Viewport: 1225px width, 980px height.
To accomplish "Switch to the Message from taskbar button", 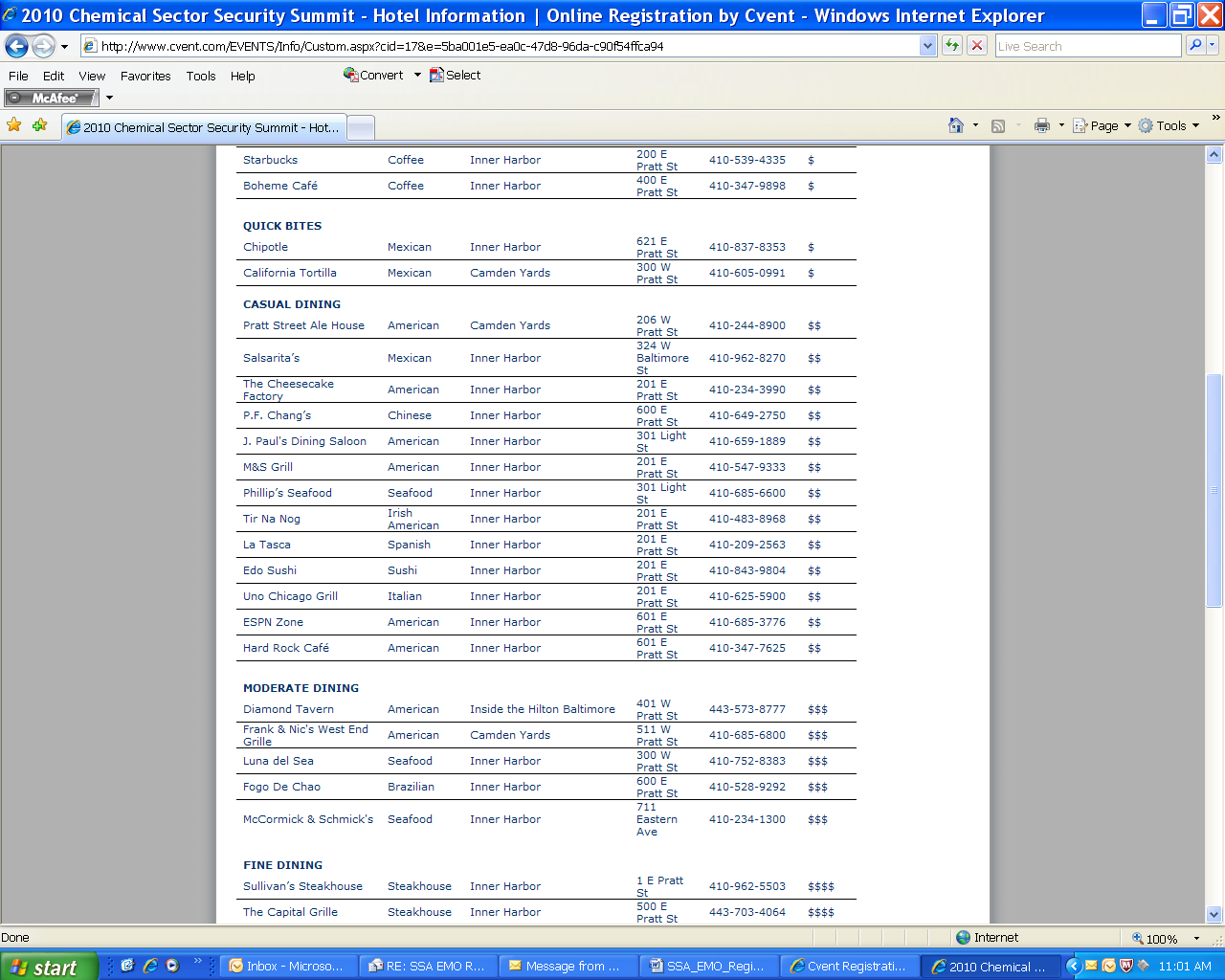I will pos(568,967).
